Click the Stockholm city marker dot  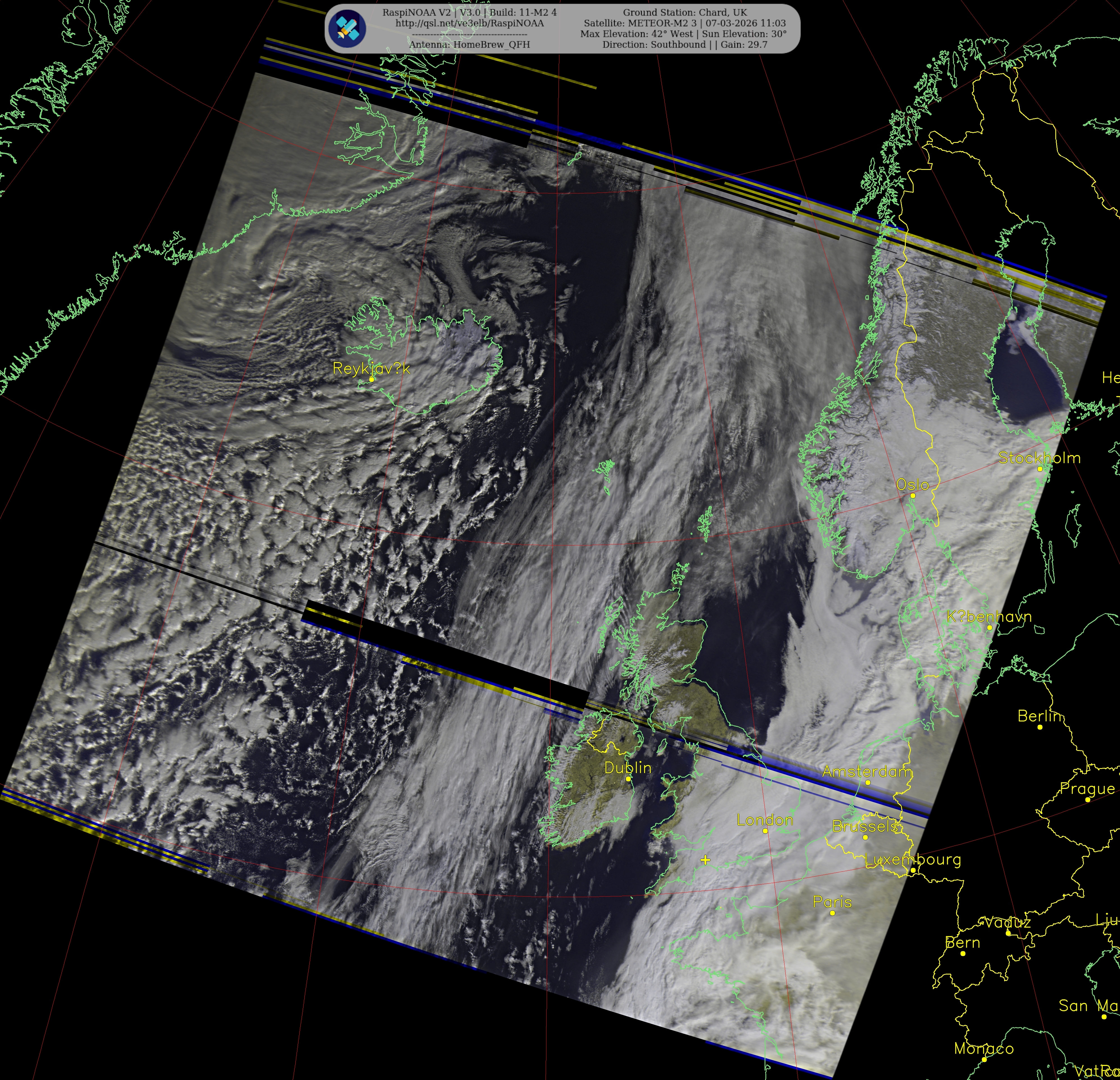(x=1039, y=469)
